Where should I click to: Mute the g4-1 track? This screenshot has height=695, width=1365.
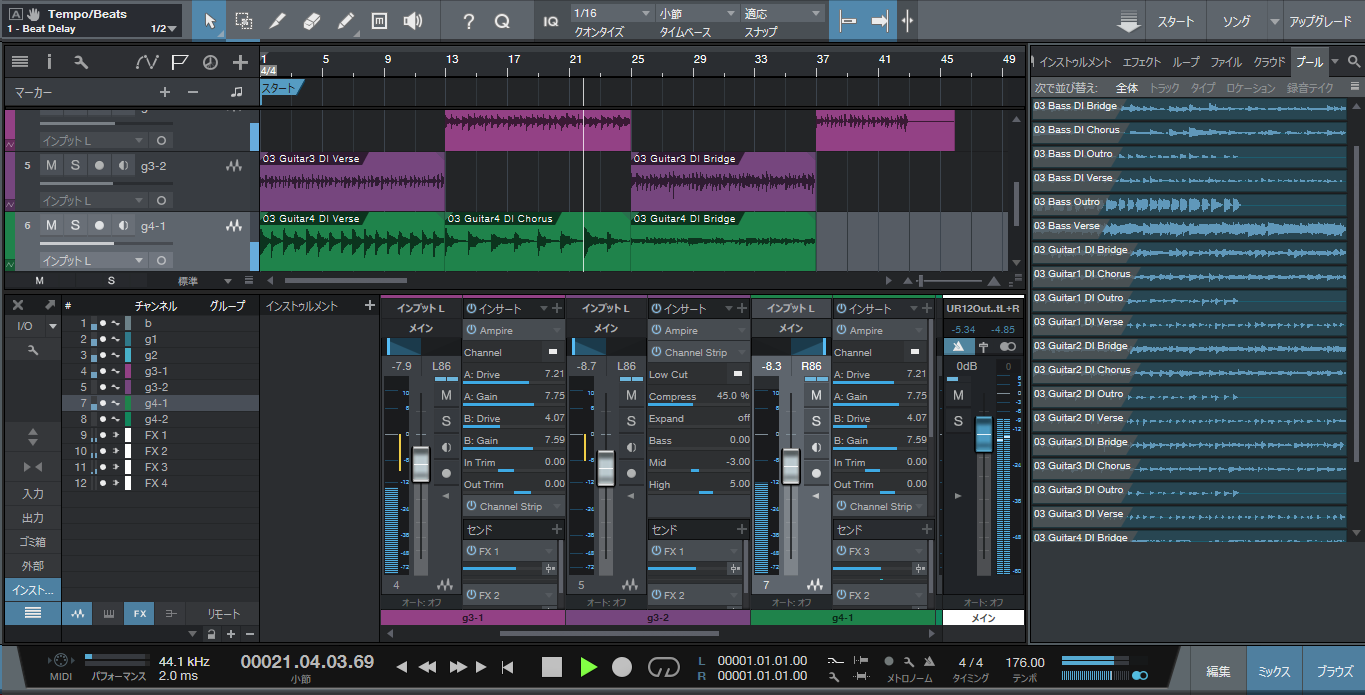coord(51,226)
